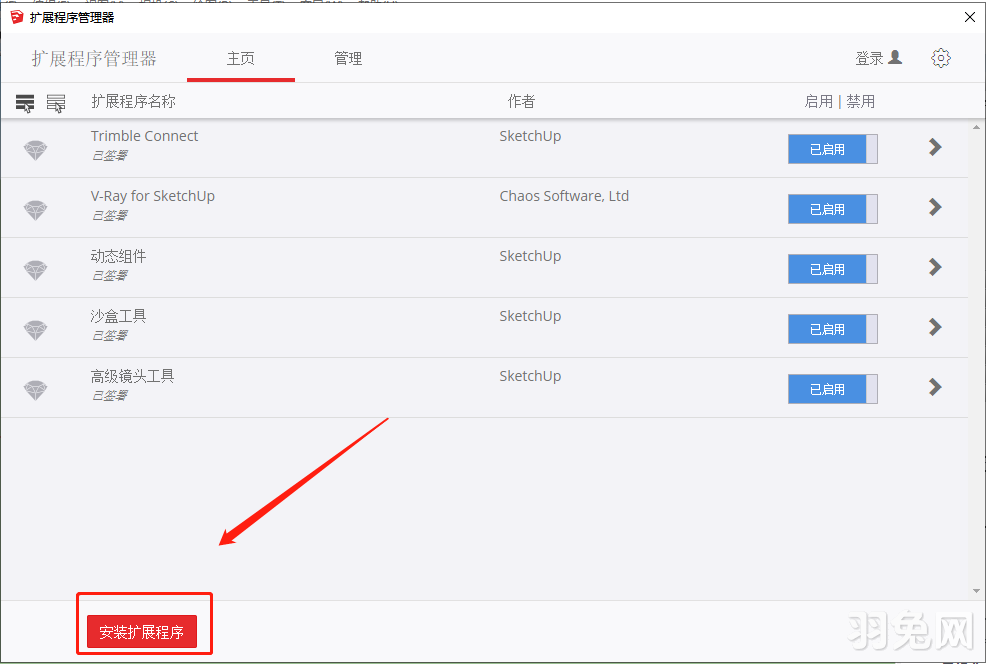Disable the 沙盒工具 extension toggle
Viewport: 986px width, 664px height.
[x=832, y=328]
